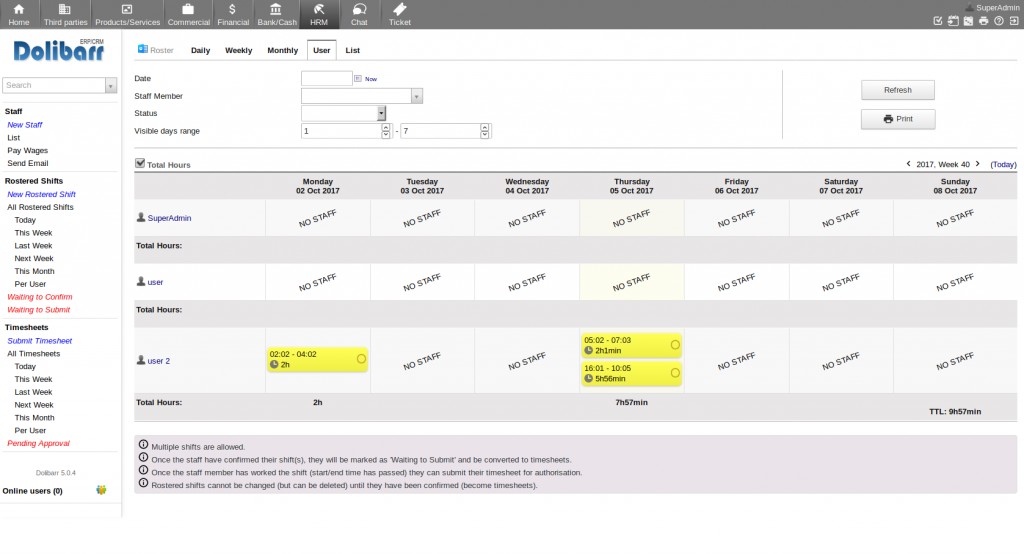Jump to (Today) link
Image resolution: width=1024 pixels, height=554 pixels.
[1003, 165]
